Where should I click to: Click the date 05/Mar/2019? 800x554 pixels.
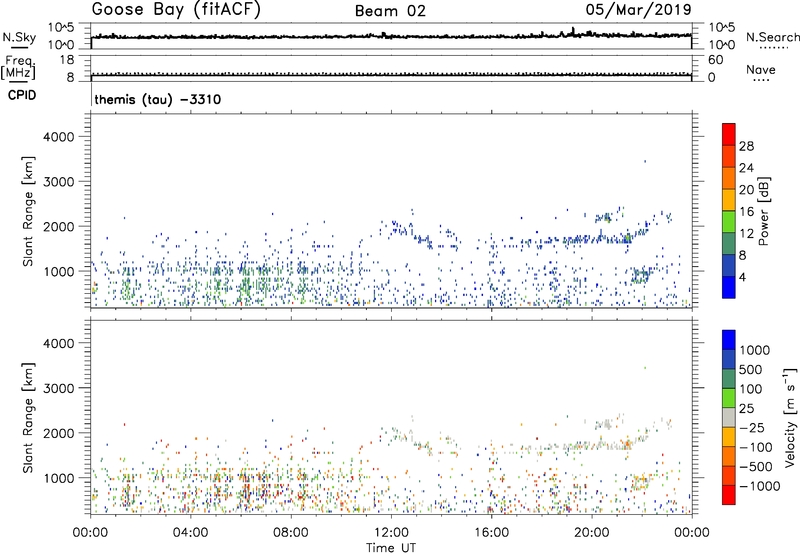638,10
